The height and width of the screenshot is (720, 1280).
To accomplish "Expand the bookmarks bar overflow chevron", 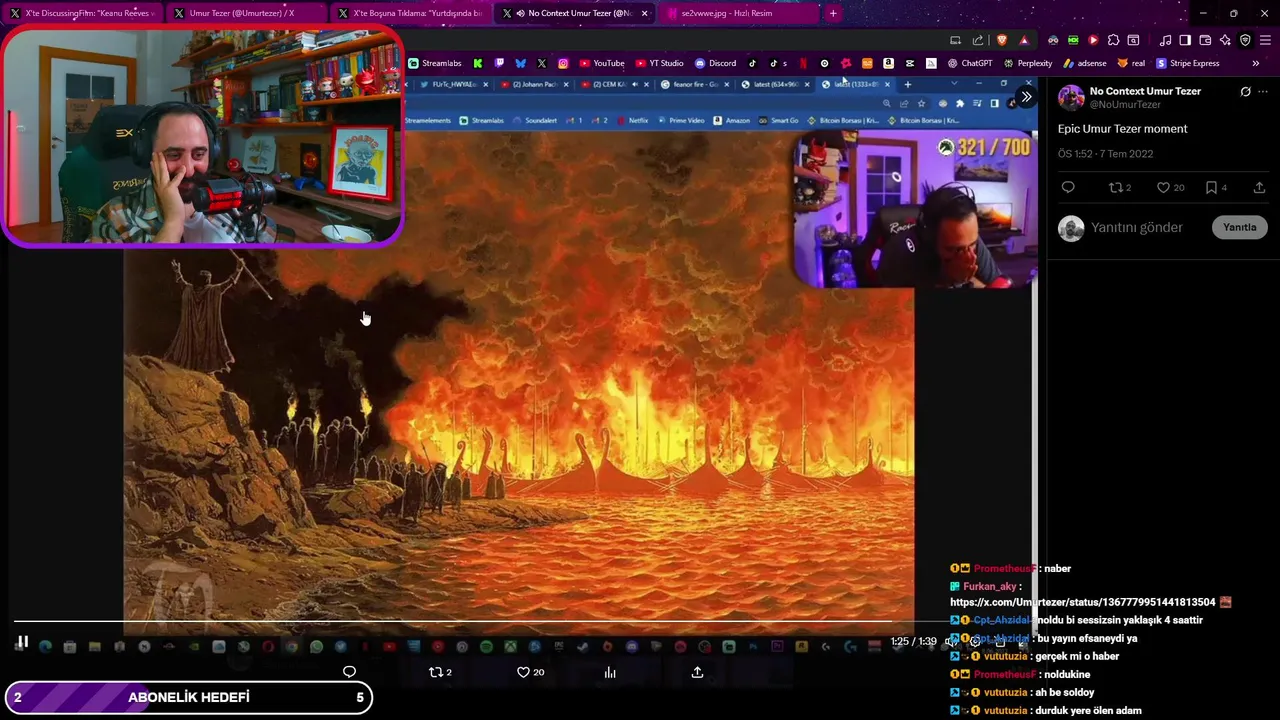I will [x=1255, y=63].
